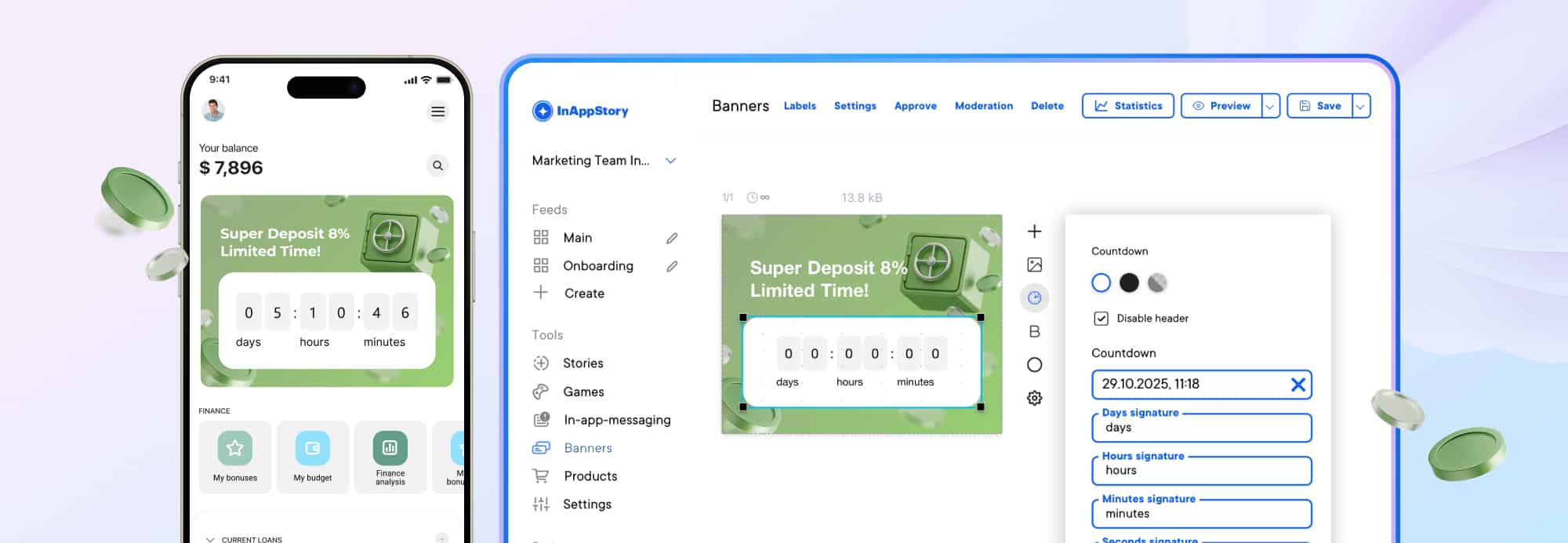Click the grid icon beside Main feed

541,237
